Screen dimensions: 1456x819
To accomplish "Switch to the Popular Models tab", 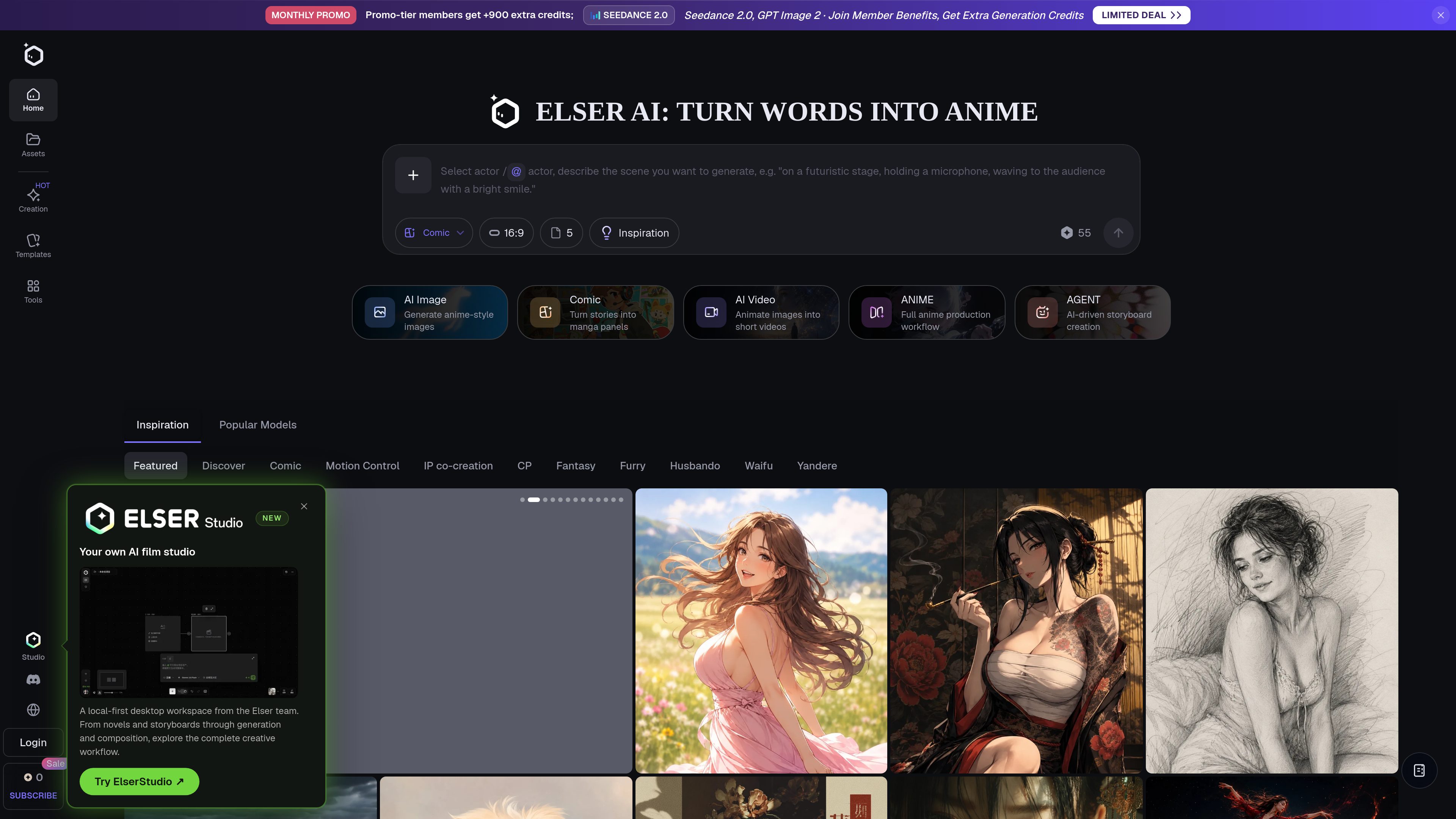I will click(258, 425).
